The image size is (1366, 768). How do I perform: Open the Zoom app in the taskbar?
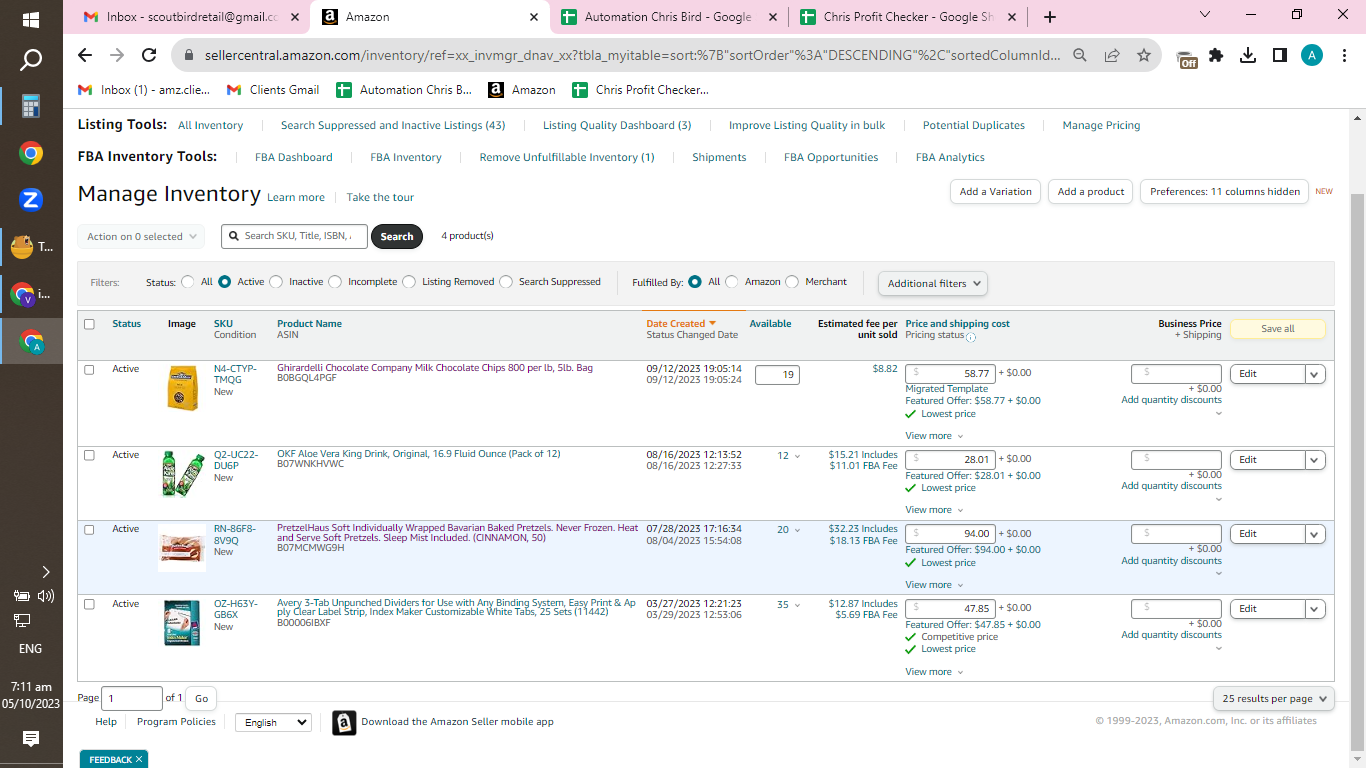coord(31,199)
